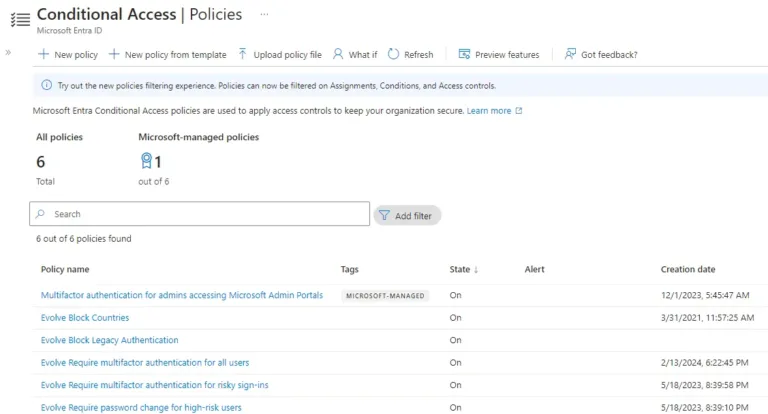Click the 6 out of 6 policies found text
This screenshot has width=768, height=414.
point(84,239)
